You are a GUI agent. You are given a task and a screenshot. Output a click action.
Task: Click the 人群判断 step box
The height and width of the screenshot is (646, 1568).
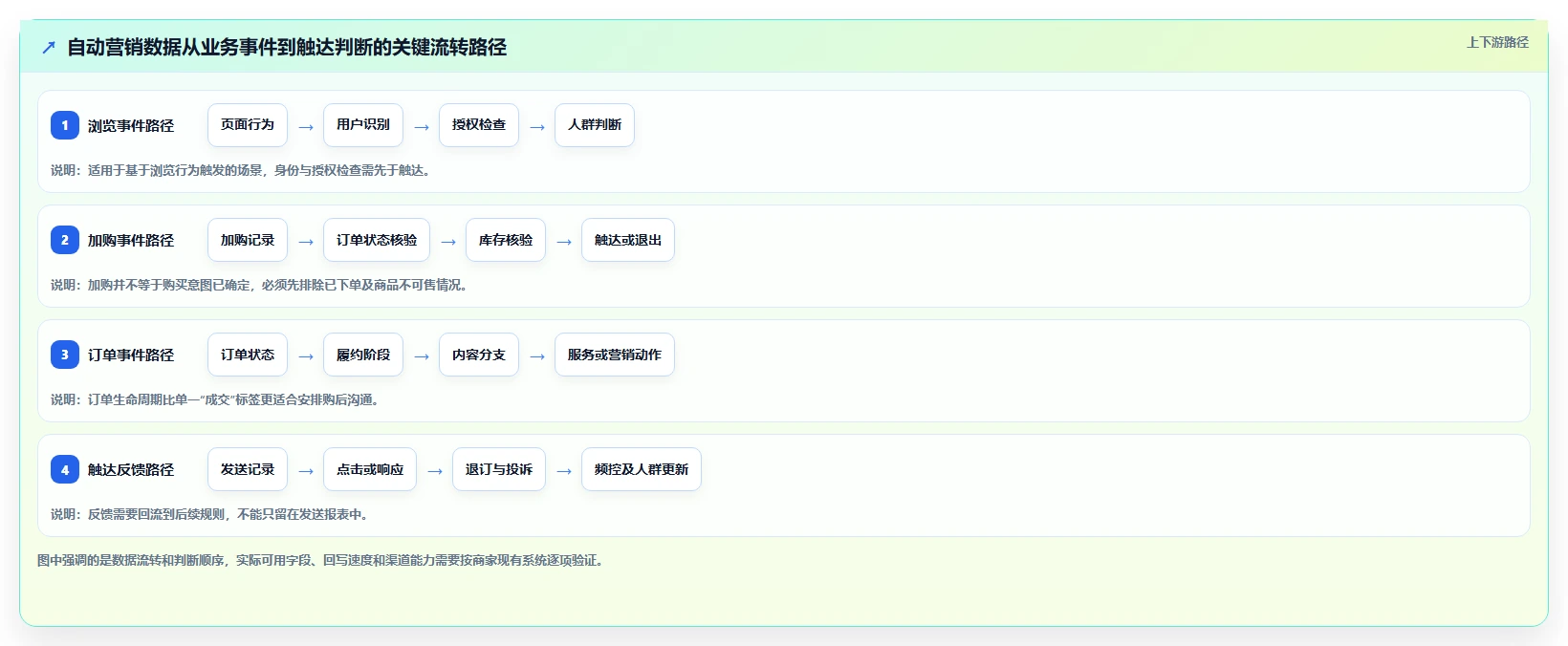595,125
